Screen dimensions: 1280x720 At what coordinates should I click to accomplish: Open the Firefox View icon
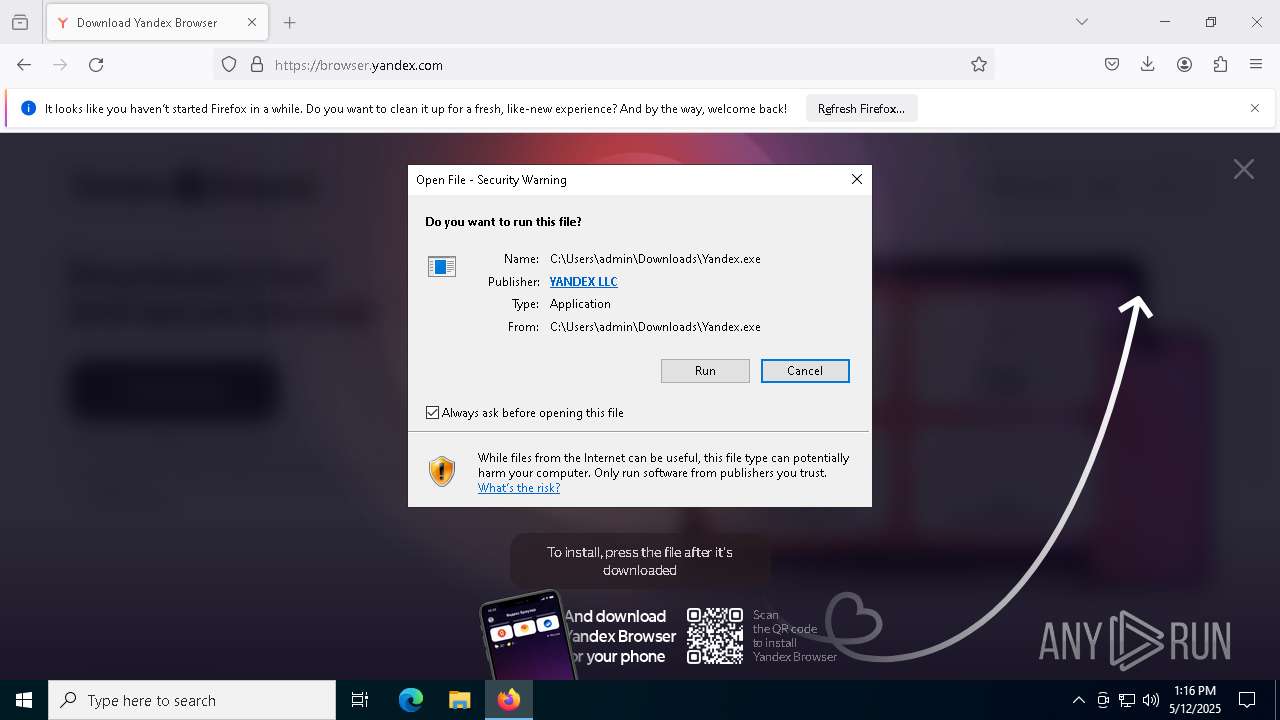pyautogui.click(x=20, y=22)
